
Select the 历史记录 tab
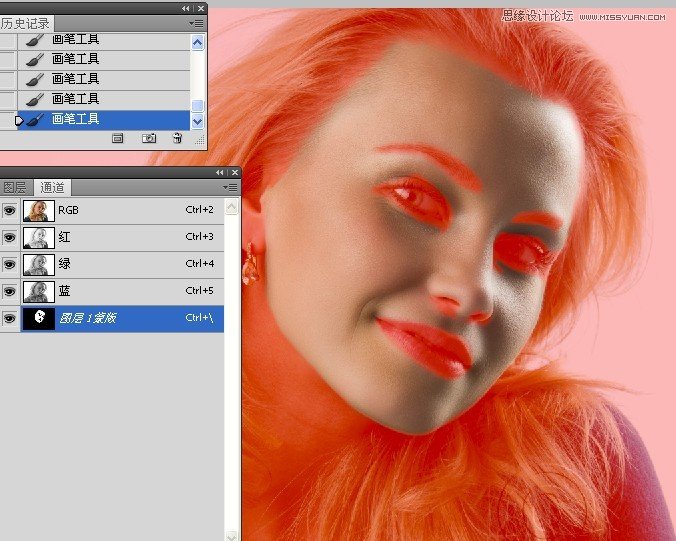coord(25,23)
